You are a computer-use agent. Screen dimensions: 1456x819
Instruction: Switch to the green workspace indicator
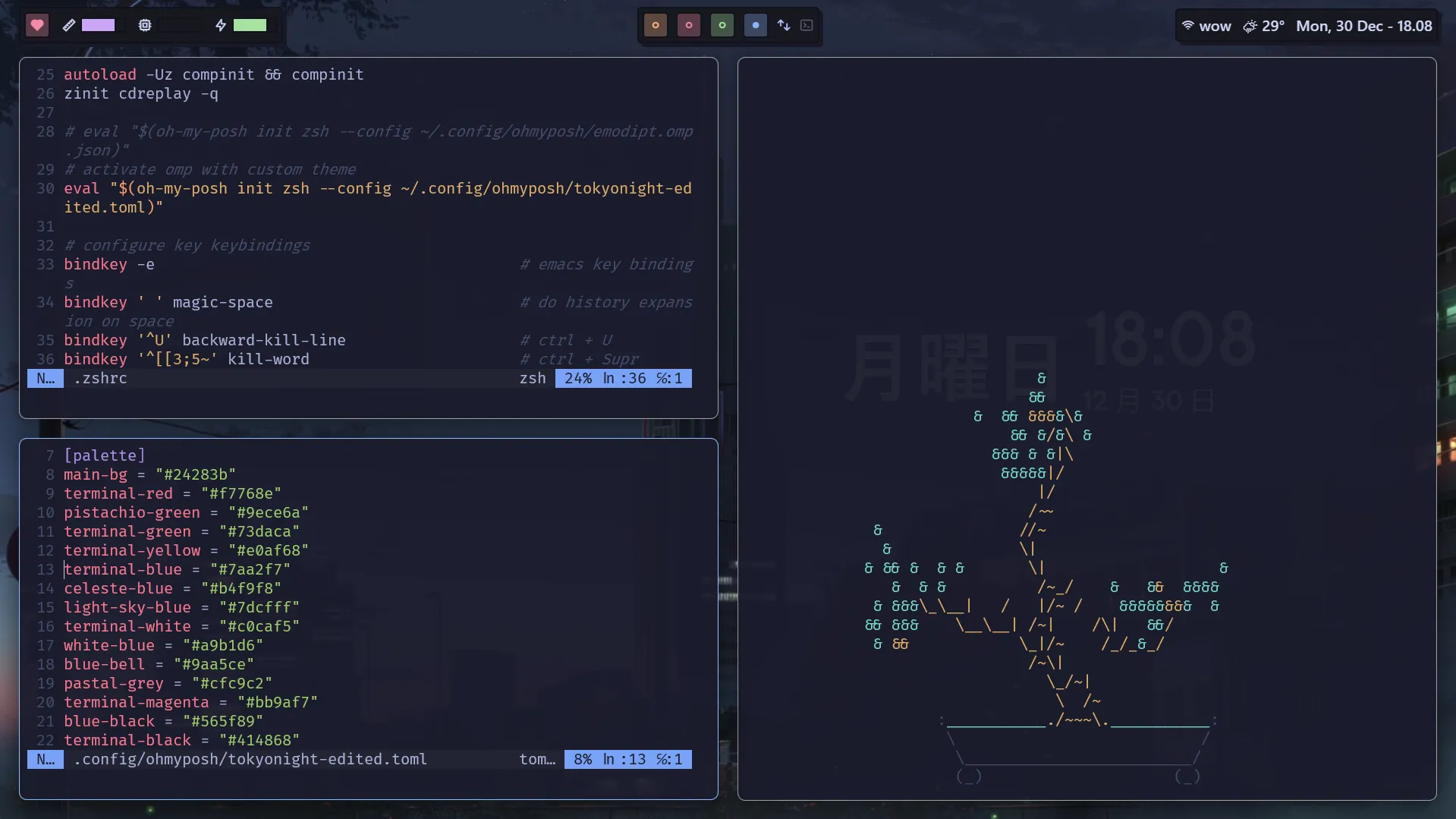pos(722,25)
